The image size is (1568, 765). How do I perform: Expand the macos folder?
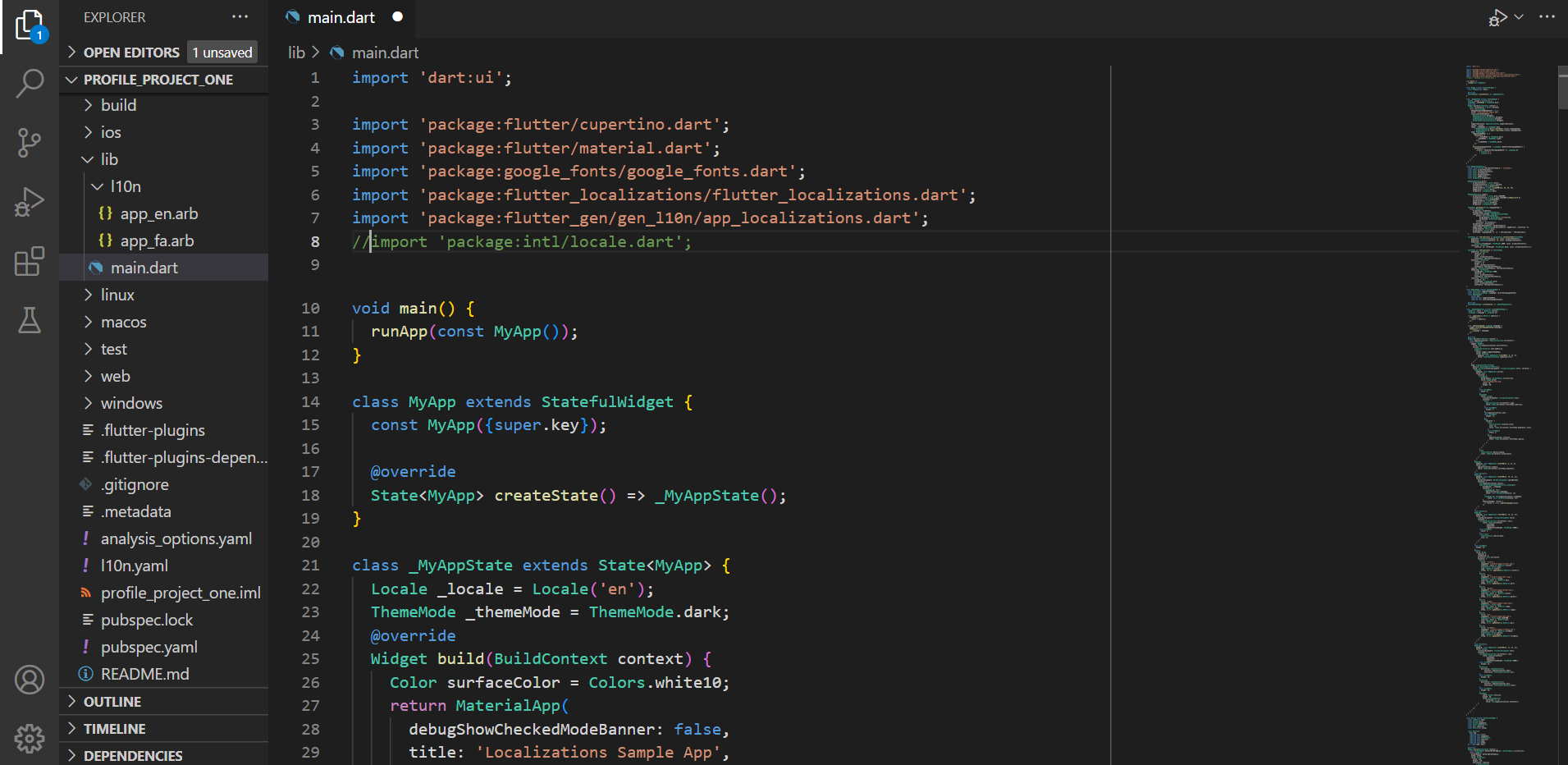tap(163, 322)
